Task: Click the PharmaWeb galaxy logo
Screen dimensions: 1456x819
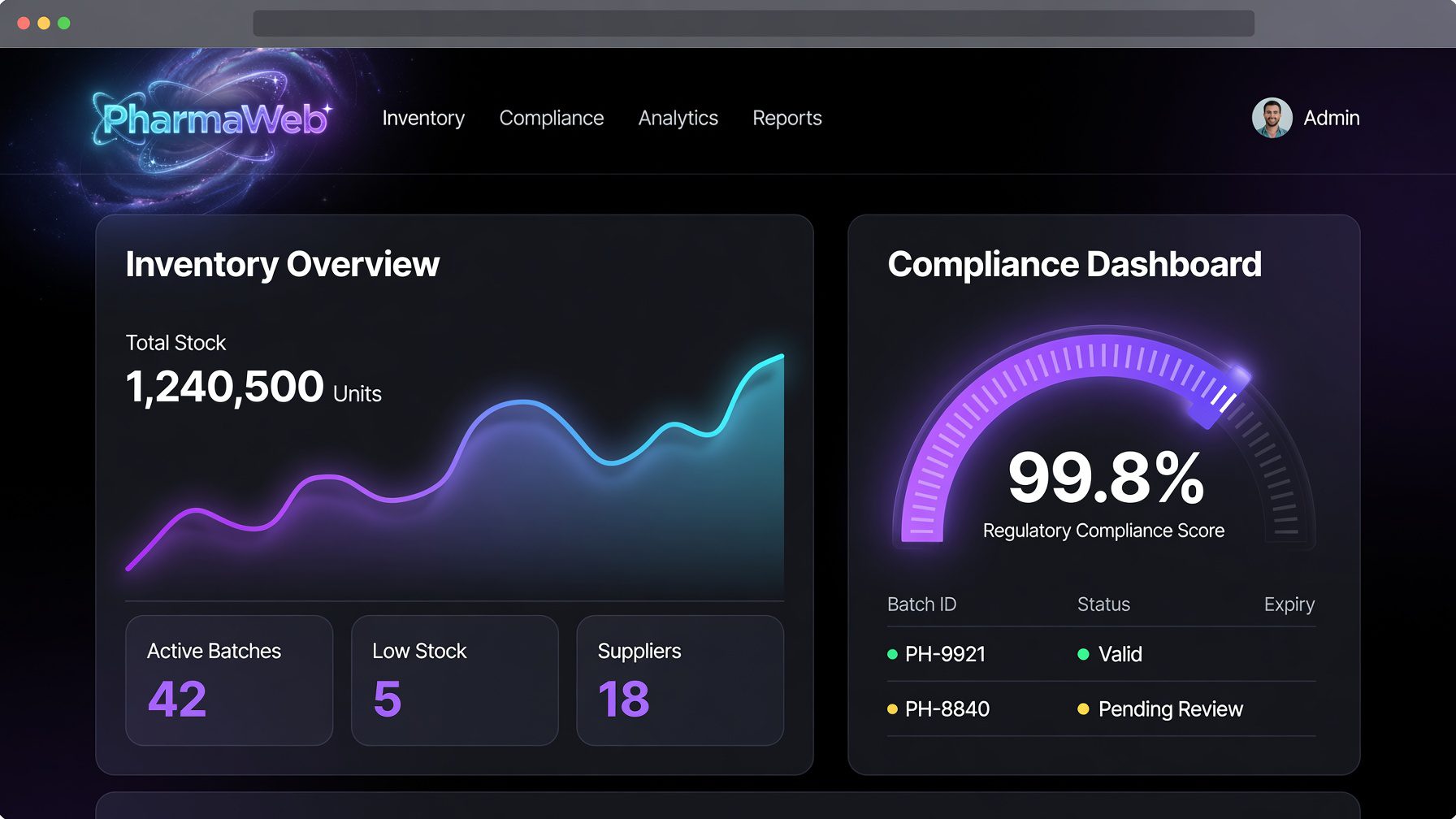Action: click(x=213, y=119)
